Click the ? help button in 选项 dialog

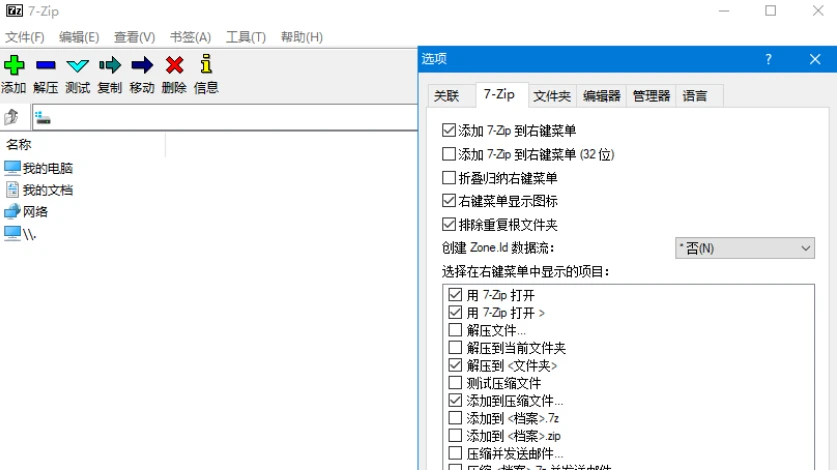point(768,59)
